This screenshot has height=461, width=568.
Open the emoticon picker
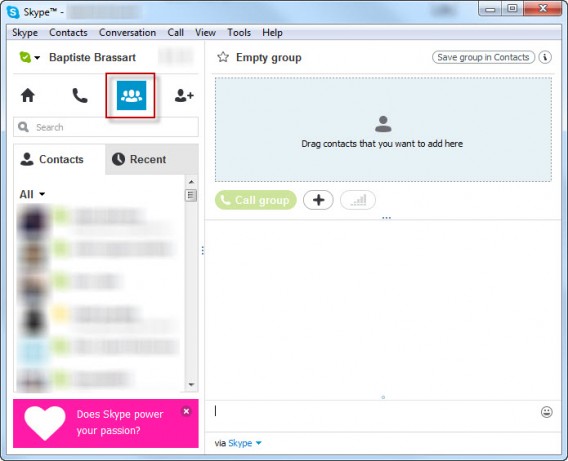pyautogui.click(x=546, y=412)
